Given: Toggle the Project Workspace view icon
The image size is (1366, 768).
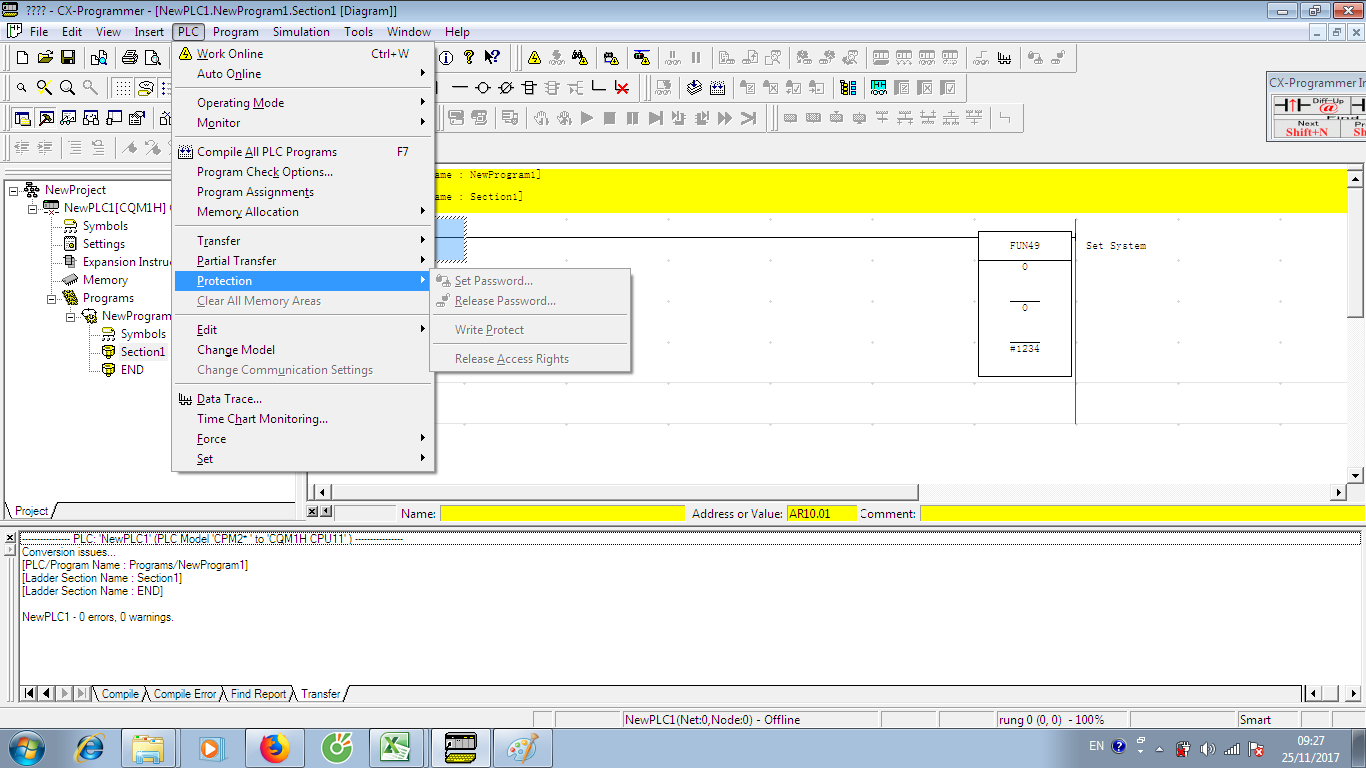Looking at the screenshot, I should click(x=22, y=118).
